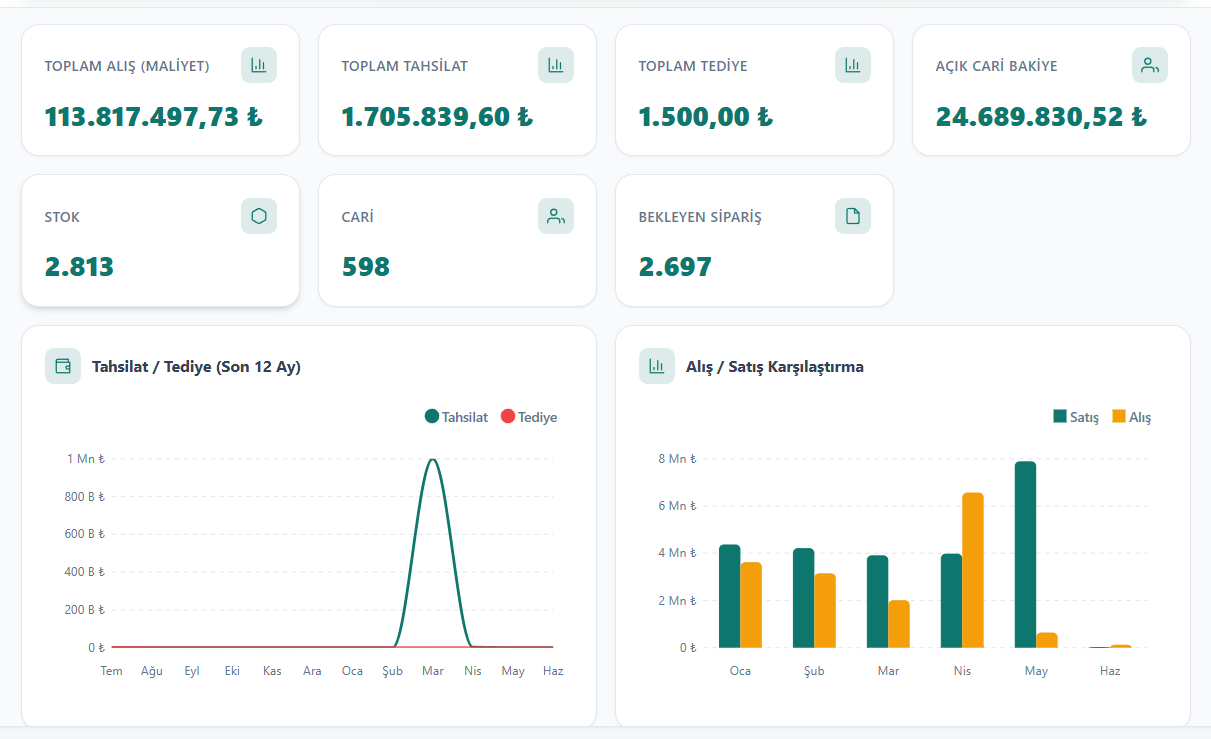1211x739 pixels.
Task: Open the Bekleyen Sipariş card showing 2.697
Action: pyautogui.click(x=754, y=241)
